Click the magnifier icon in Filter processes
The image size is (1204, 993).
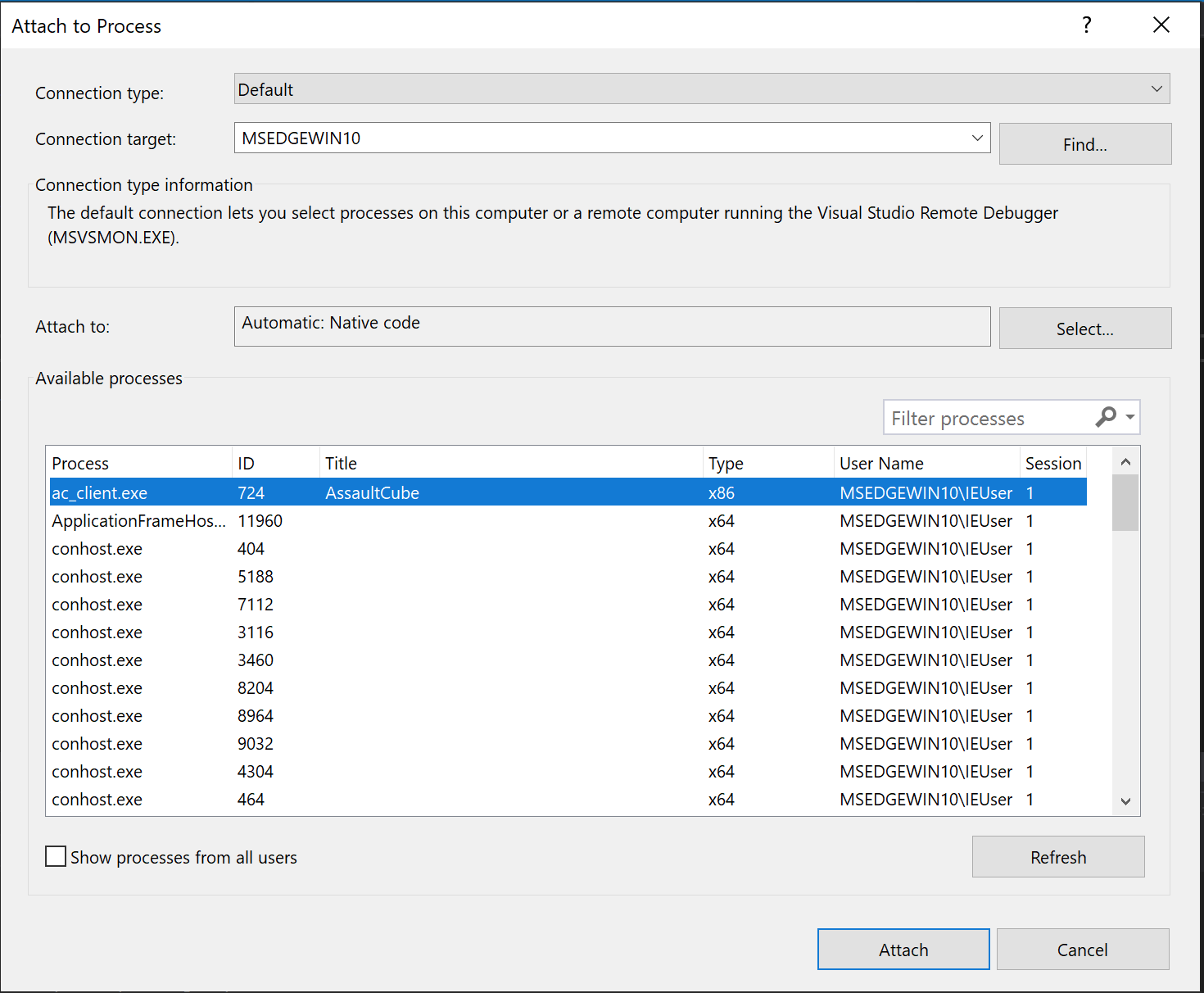click(x=1106, y=417)
